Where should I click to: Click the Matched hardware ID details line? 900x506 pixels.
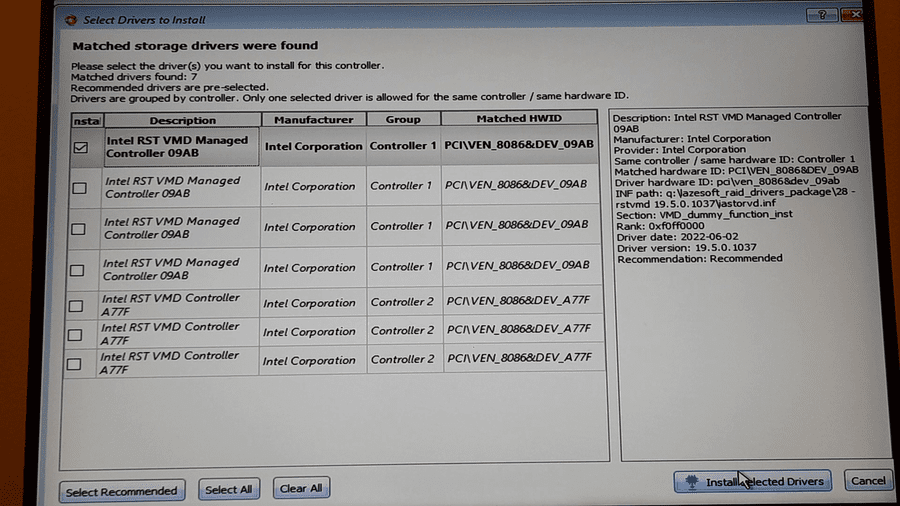(x=736, y=171)
